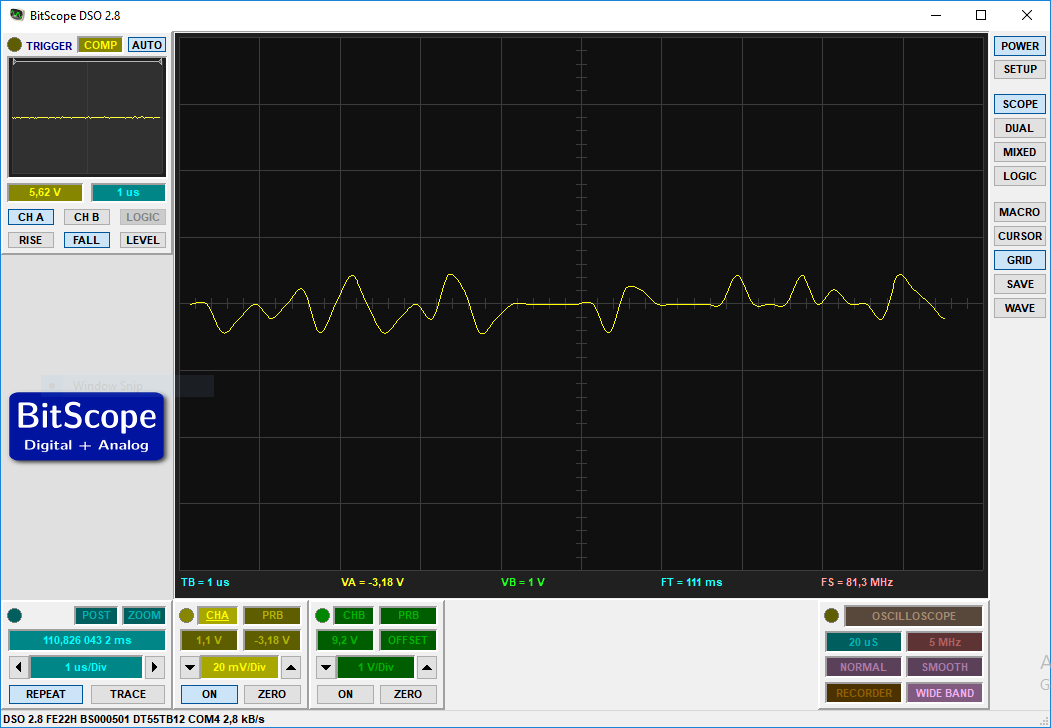Click the trigger indicator LED
The height and width of the screenshot is (728, 1051).
pos(14,45)
